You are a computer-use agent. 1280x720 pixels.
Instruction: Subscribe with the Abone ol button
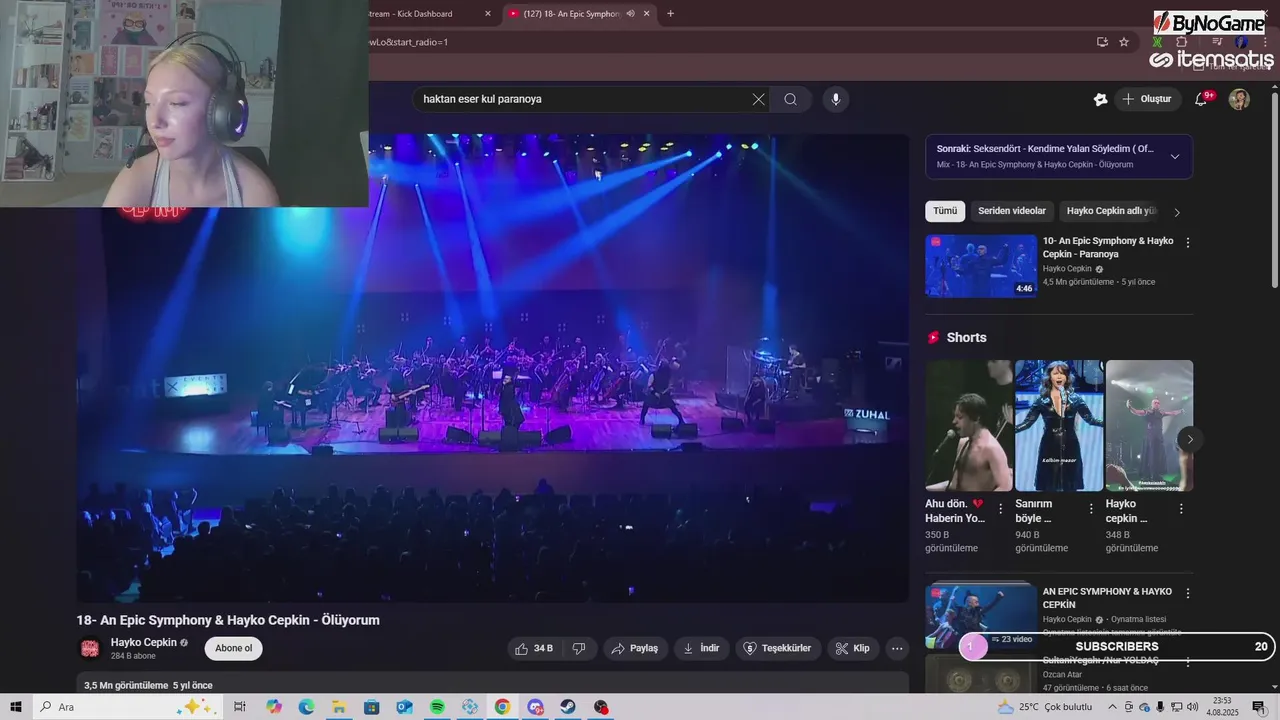coord(233,648)
